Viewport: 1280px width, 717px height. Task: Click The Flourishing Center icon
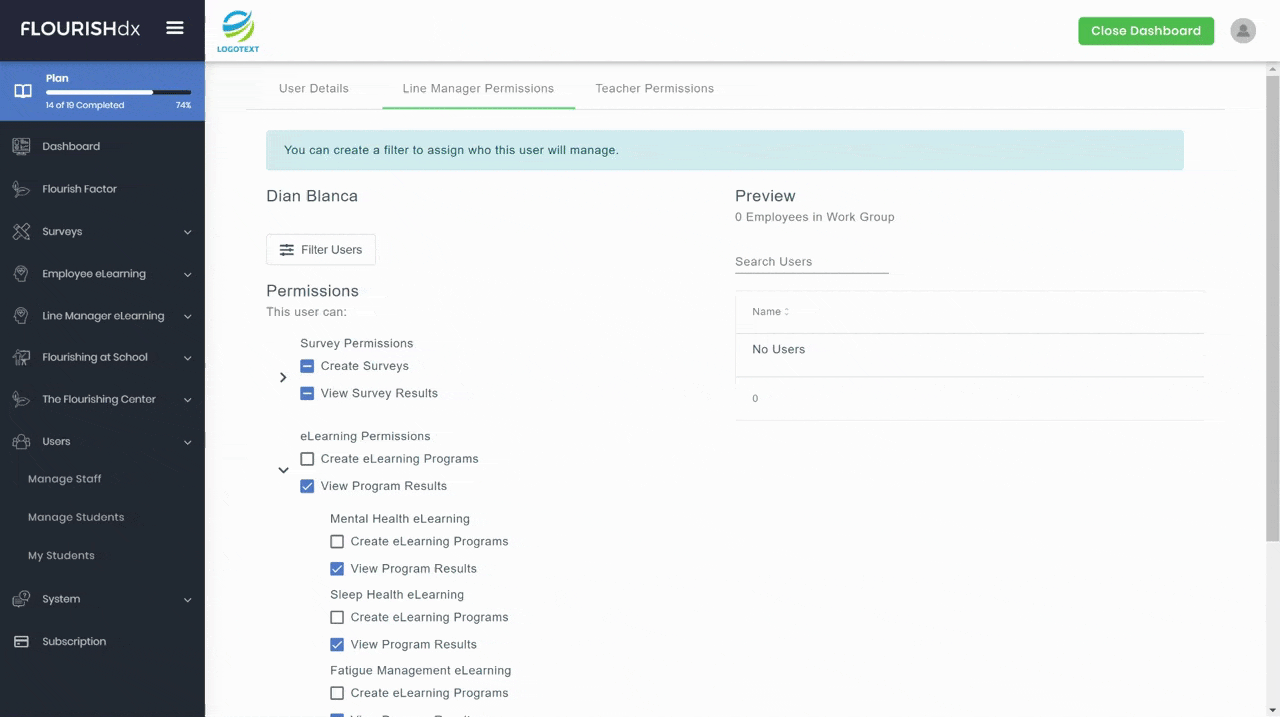[x=21, y=399]
